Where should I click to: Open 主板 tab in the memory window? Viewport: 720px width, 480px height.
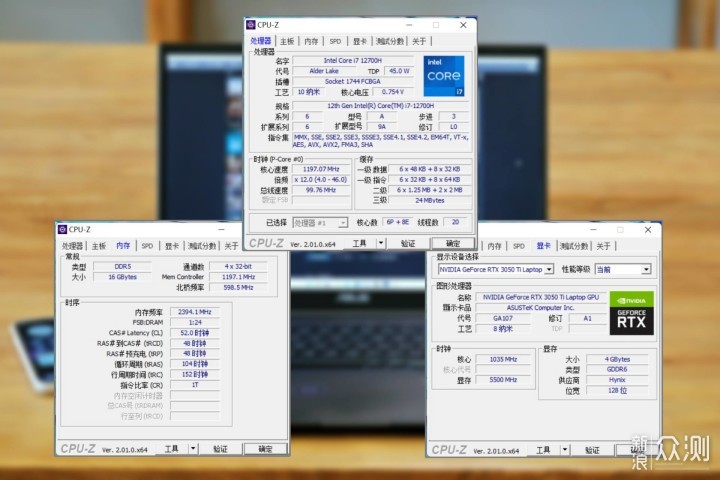coord(99,246)
